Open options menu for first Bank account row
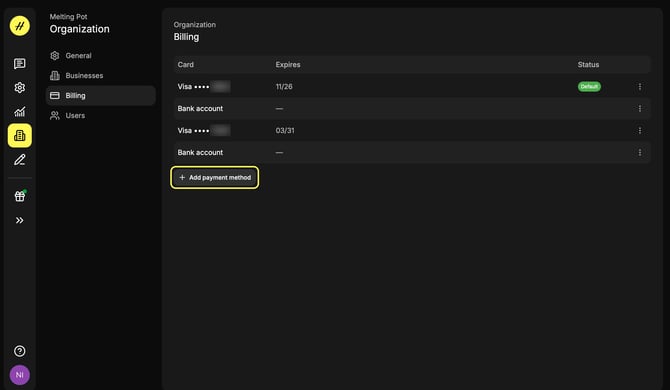 coord(640,108)
